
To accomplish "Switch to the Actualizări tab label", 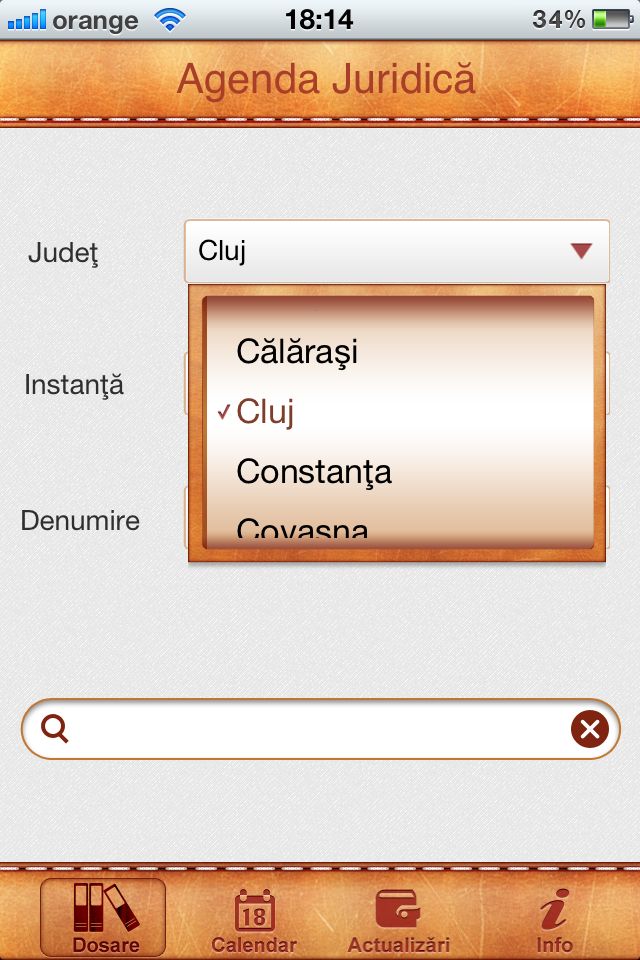I will click(x=399, y=945).
